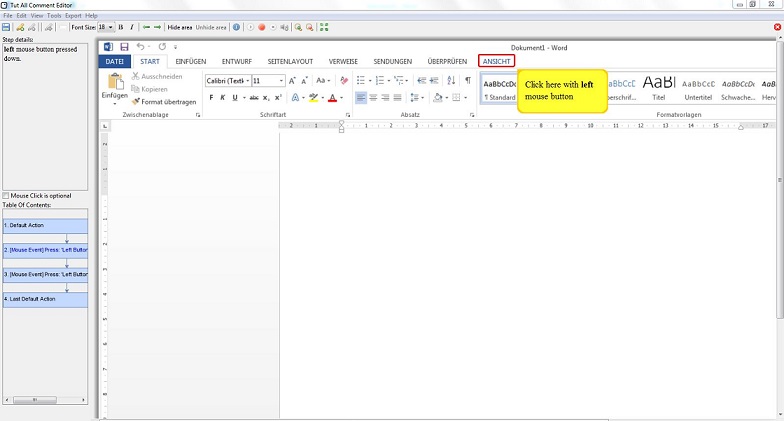Click the green left arrow icon
Screen dimensions: 784x421
(146, 27)
